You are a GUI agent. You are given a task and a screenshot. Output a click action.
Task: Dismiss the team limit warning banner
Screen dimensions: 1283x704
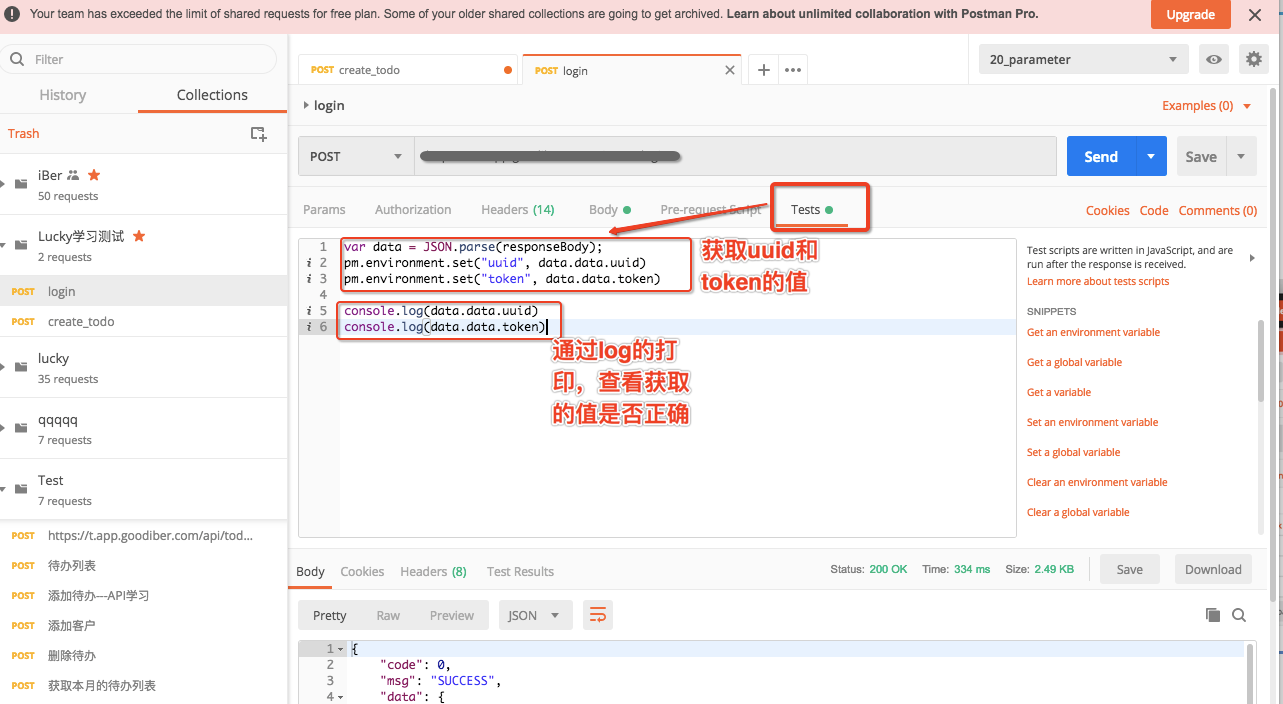point(1255,14)
